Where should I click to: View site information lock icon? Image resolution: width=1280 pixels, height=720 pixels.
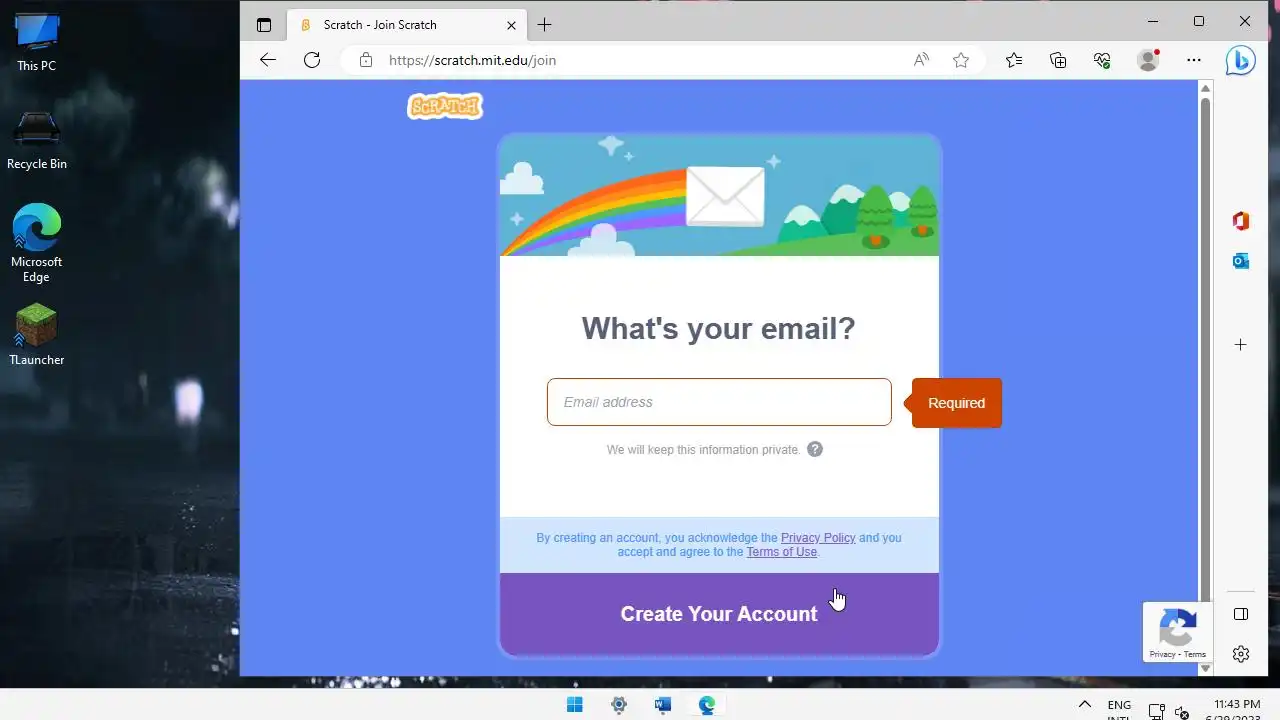(366, 60)
